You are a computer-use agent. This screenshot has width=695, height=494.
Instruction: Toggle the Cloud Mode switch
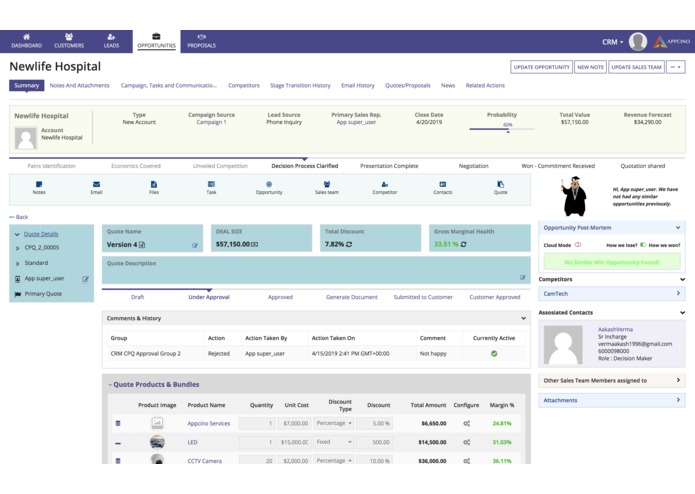[578, 245]
